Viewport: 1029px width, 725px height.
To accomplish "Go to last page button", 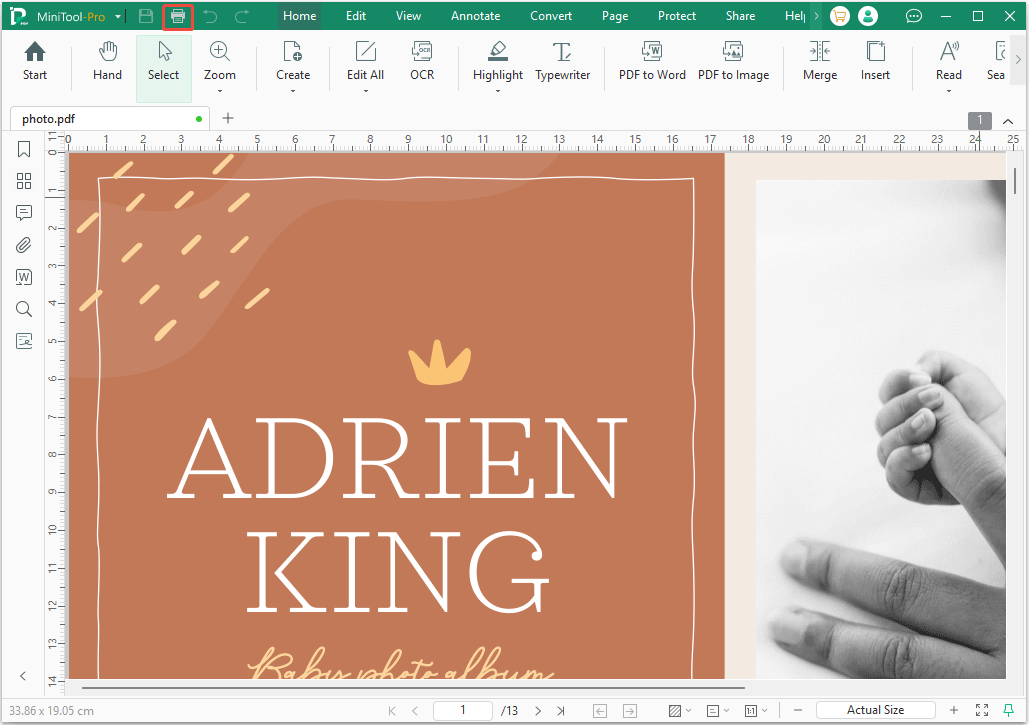I will (561, 711).
